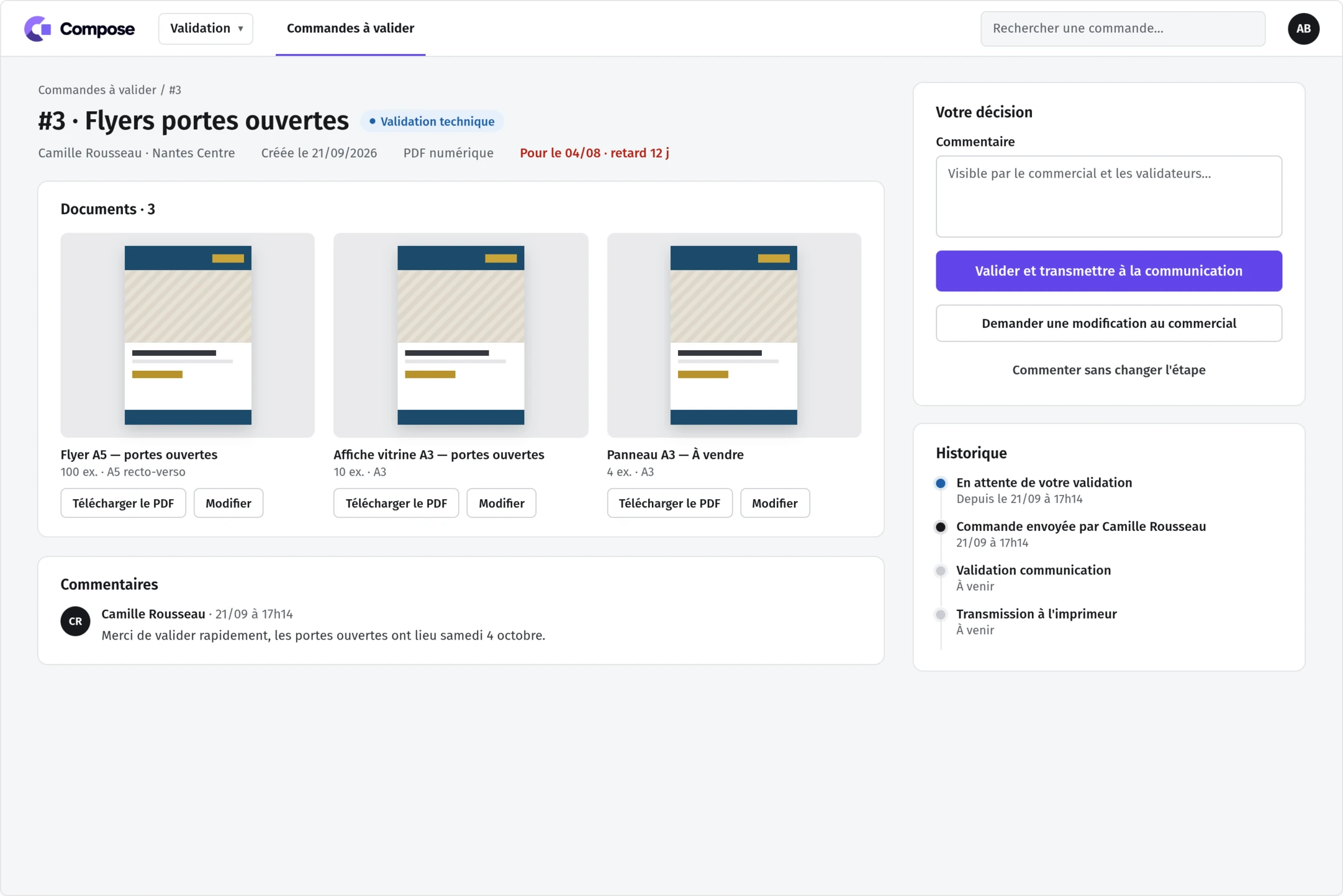Open the Affiche vitrine A3 thumbnail

click(x=461, y=335)
